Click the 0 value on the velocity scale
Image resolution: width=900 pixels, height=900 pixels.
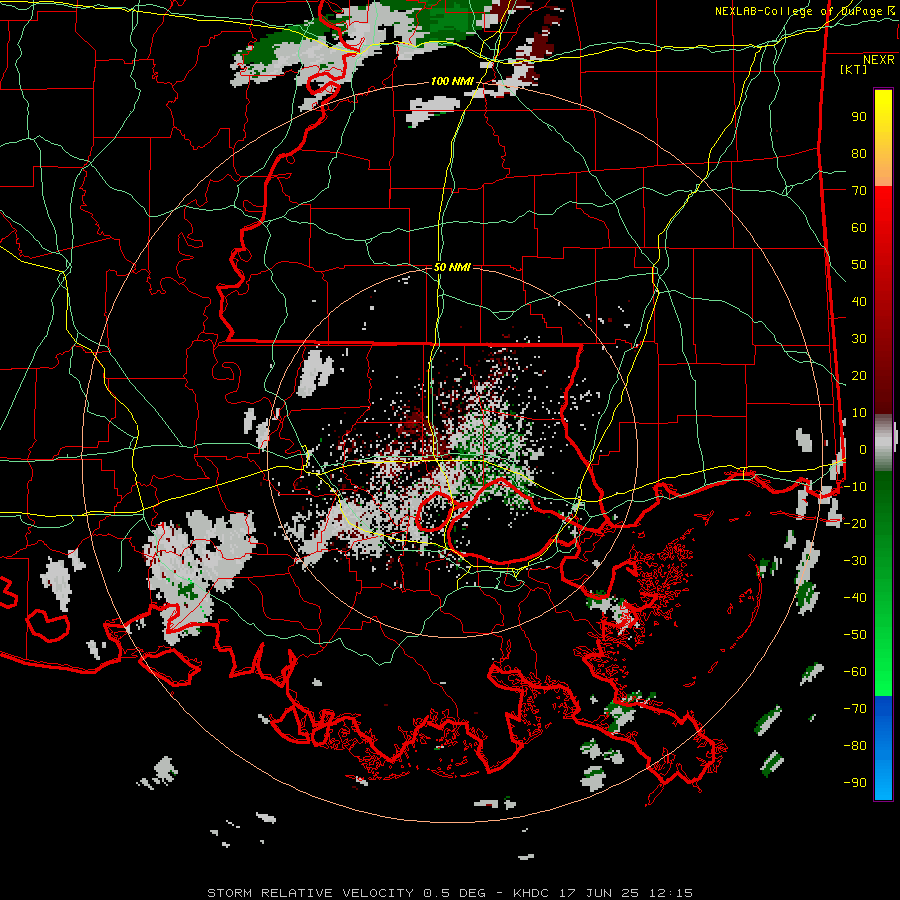(863, 449)
